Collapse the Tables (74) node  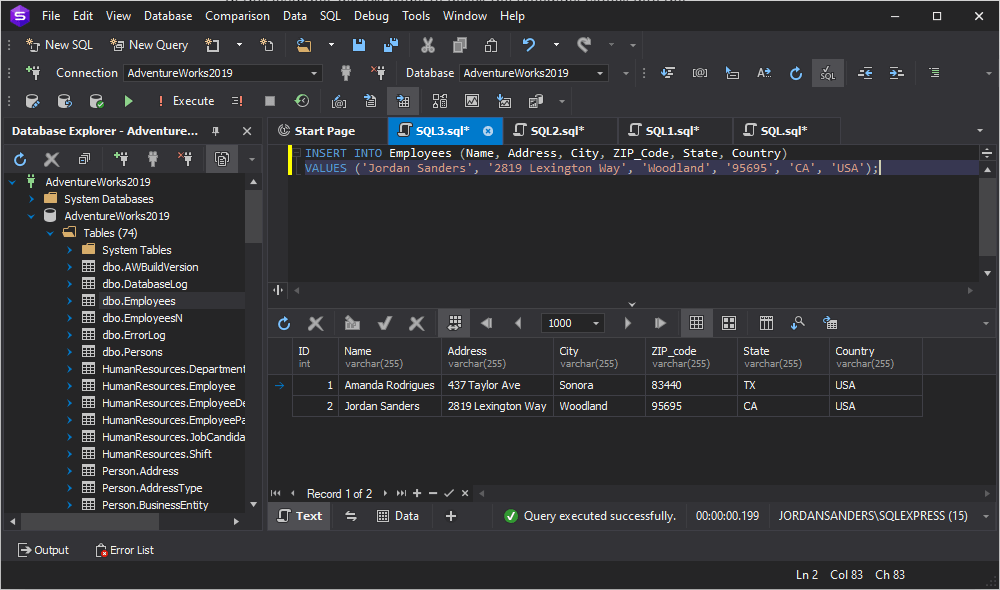point(50,232)
